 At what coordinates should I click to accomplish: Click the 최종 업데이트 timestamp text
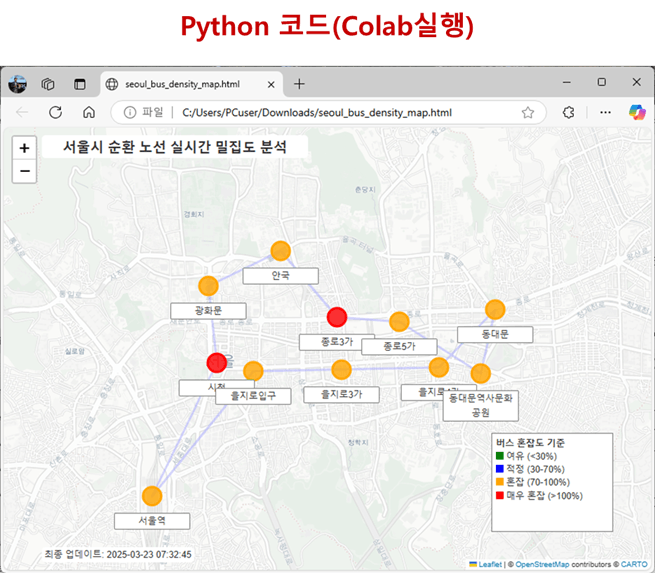(118, 554)
